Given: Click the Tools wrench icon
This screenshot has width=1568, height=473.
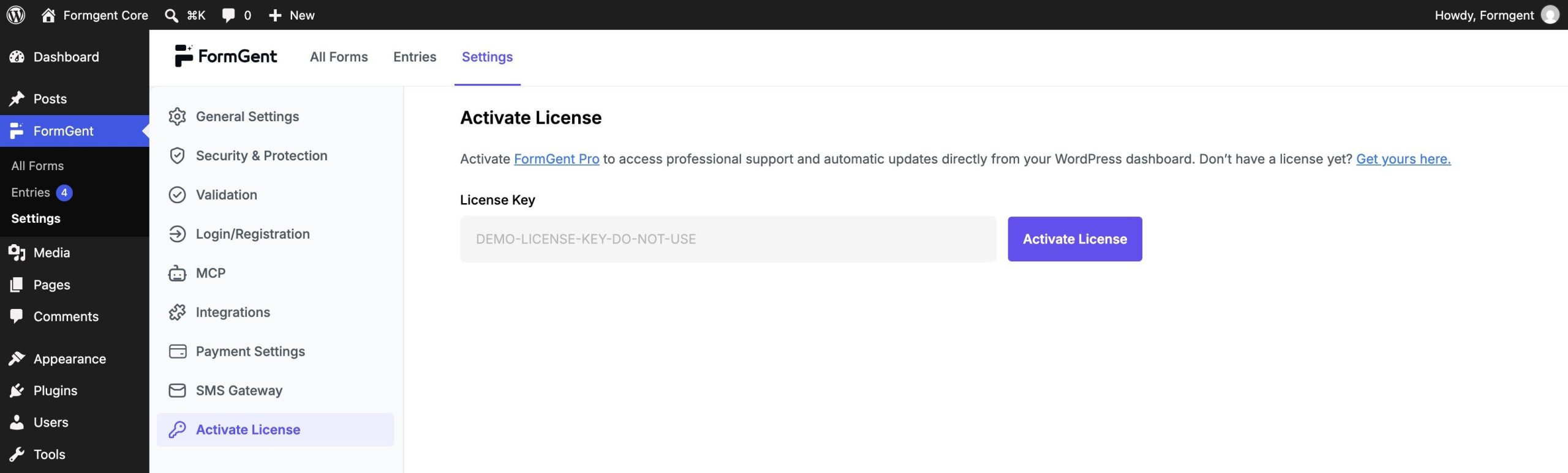Looking at the screenshot, I should [x=17, y=454].
